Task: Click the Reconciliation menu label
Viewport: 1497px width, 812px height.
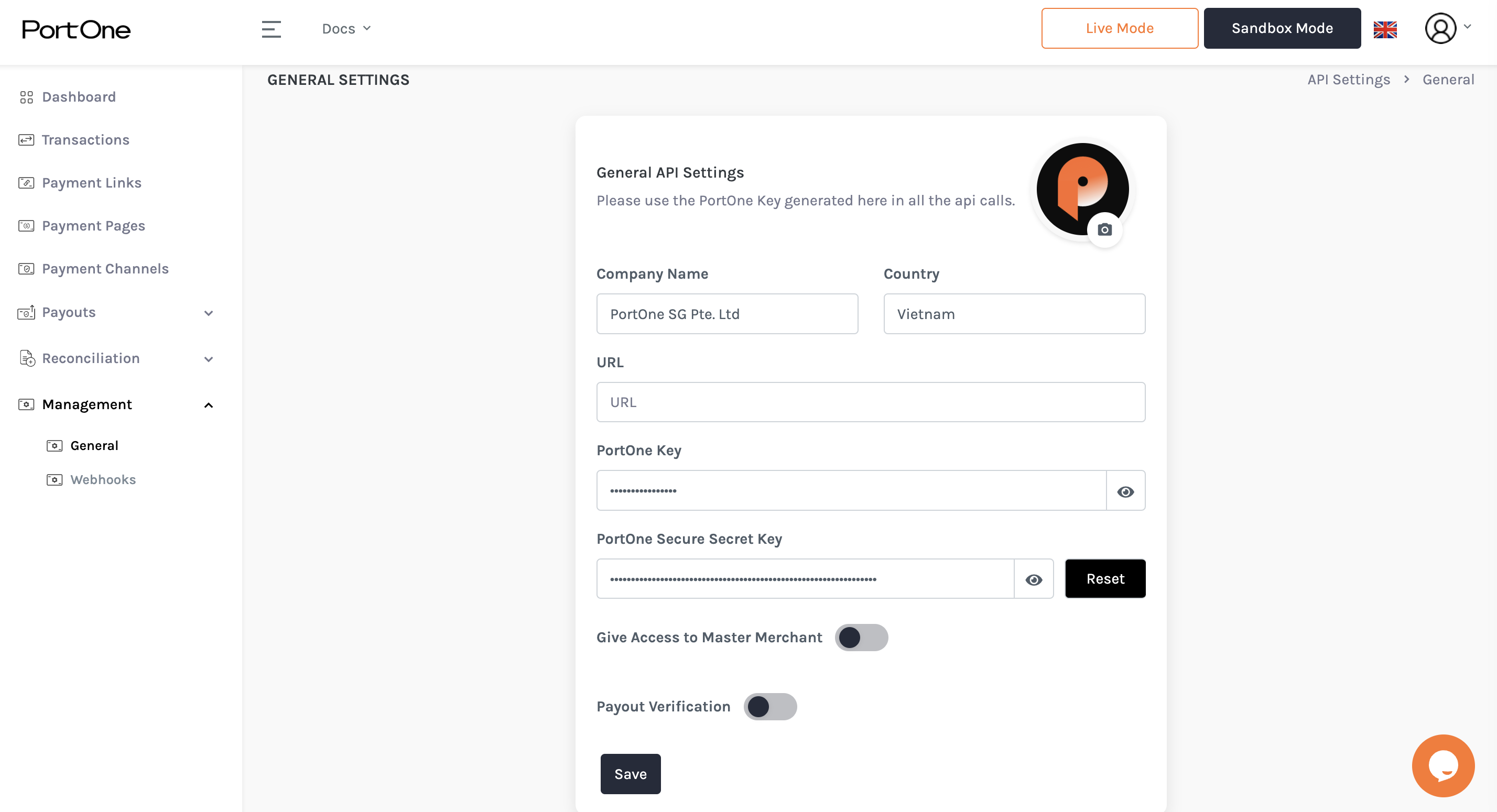Action: 91,358
